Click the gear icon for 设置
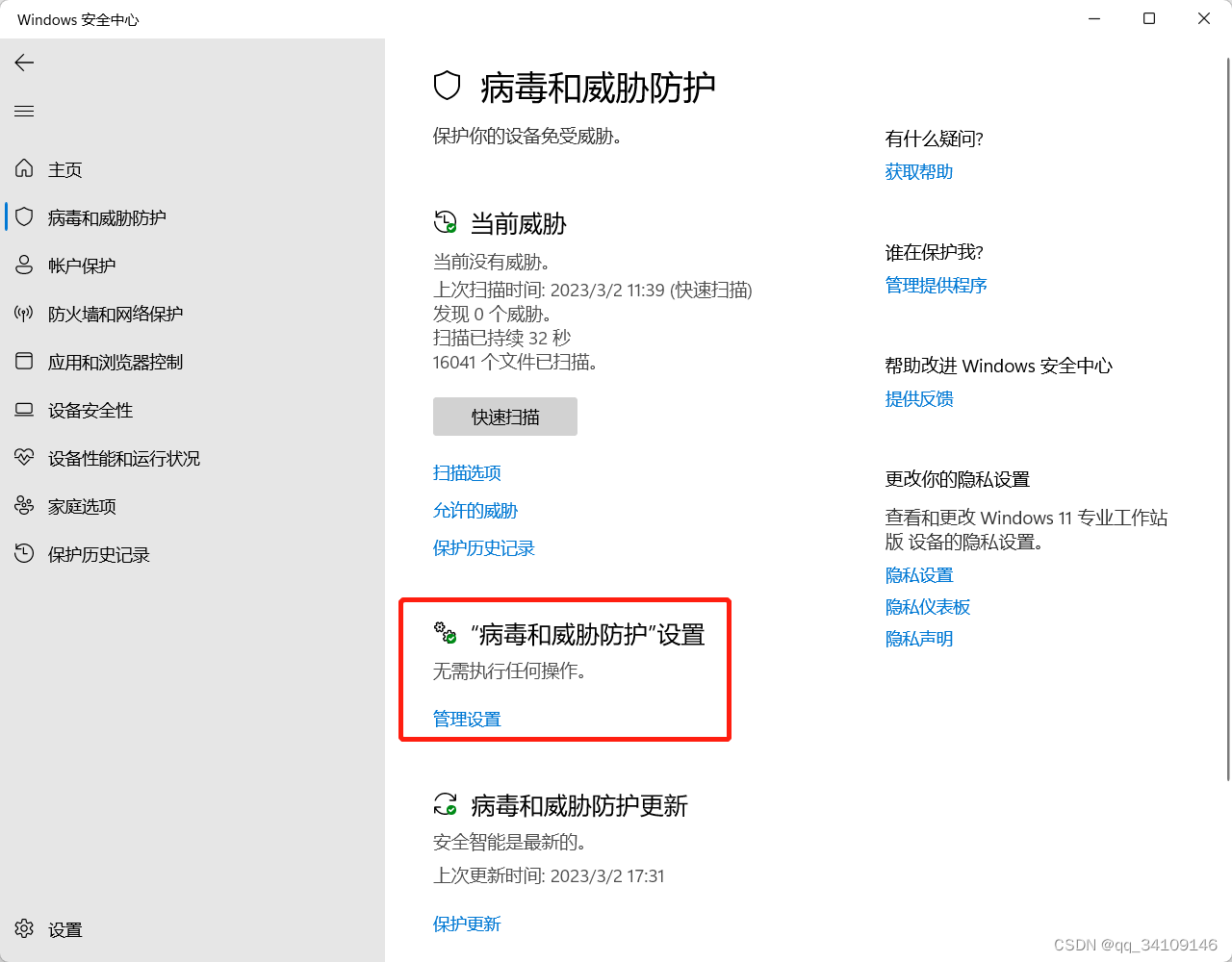The height and width of the screenshot is (962, 1232). [24, 929]
